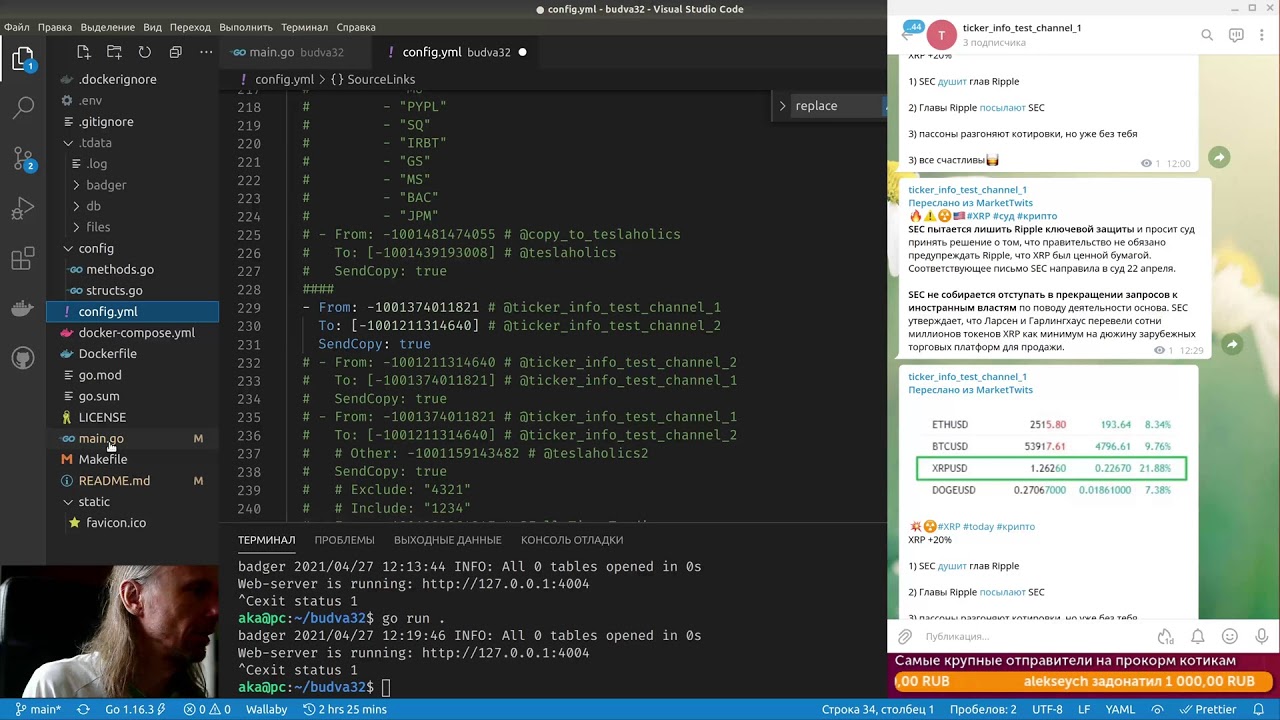The height and width of the screenshot is (720, 1280).
Task: Open the Run and Debug view
Action: [22, 209]
